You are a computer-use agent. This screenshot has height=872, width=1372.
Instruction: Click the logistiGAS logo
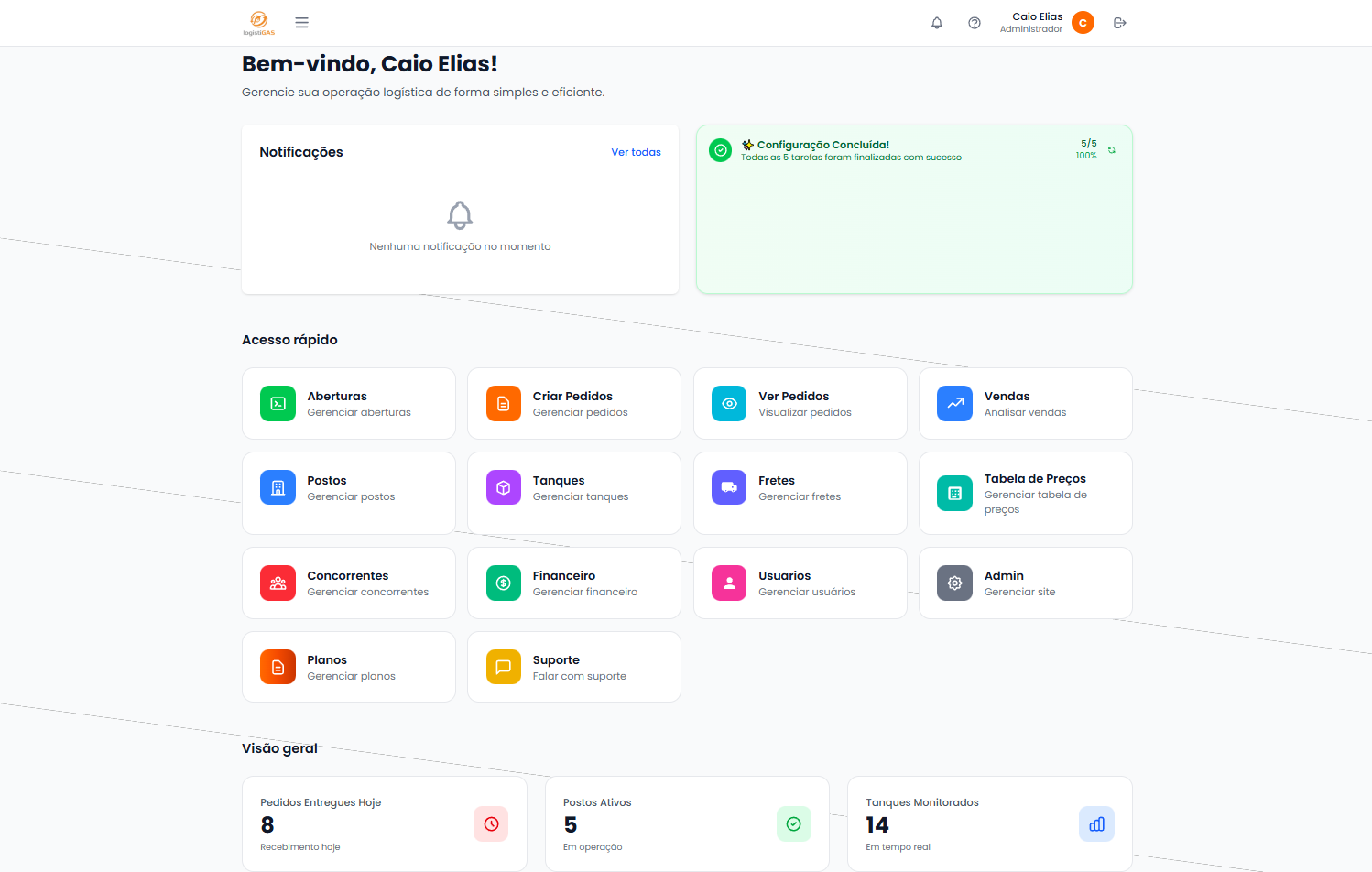(258, 23)
